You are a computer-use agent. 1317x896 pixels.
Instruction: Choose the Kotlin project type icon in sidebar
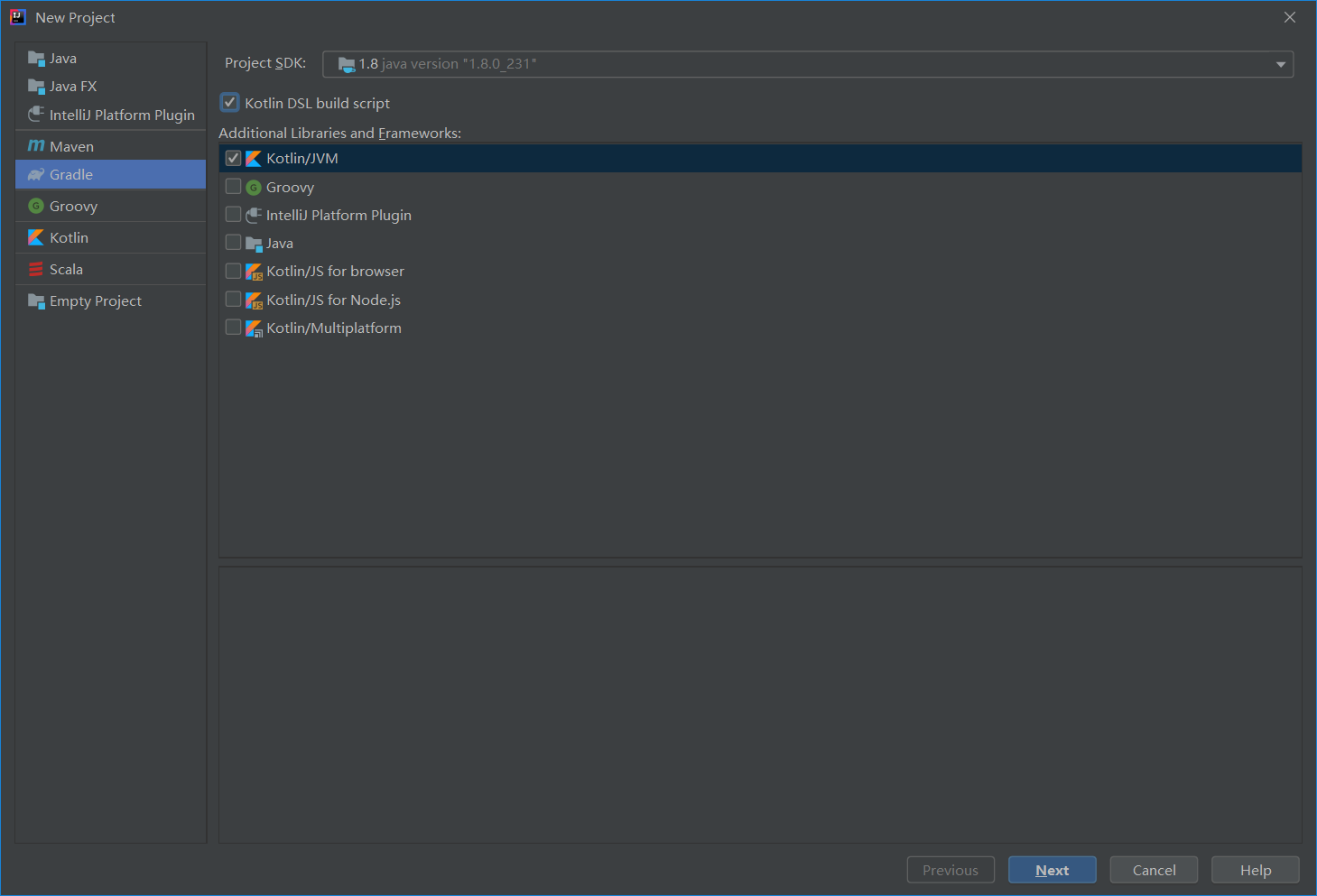click(x=36, y=237)
